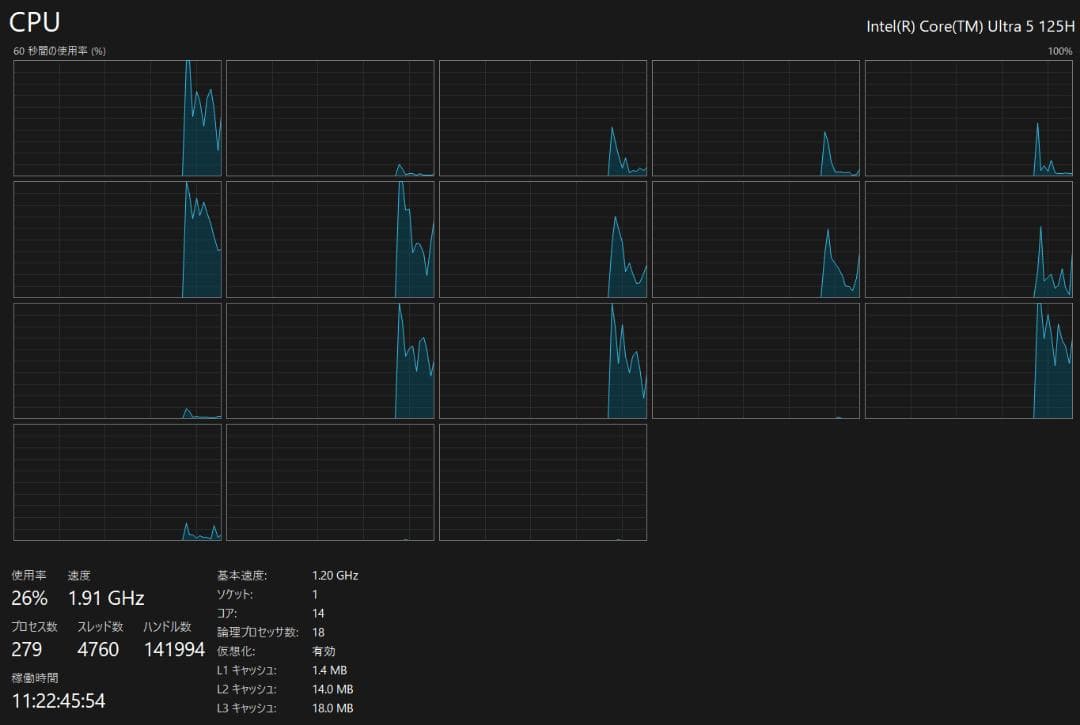Click the Intel Core Ultra 5 125H label

click(969, 27)
